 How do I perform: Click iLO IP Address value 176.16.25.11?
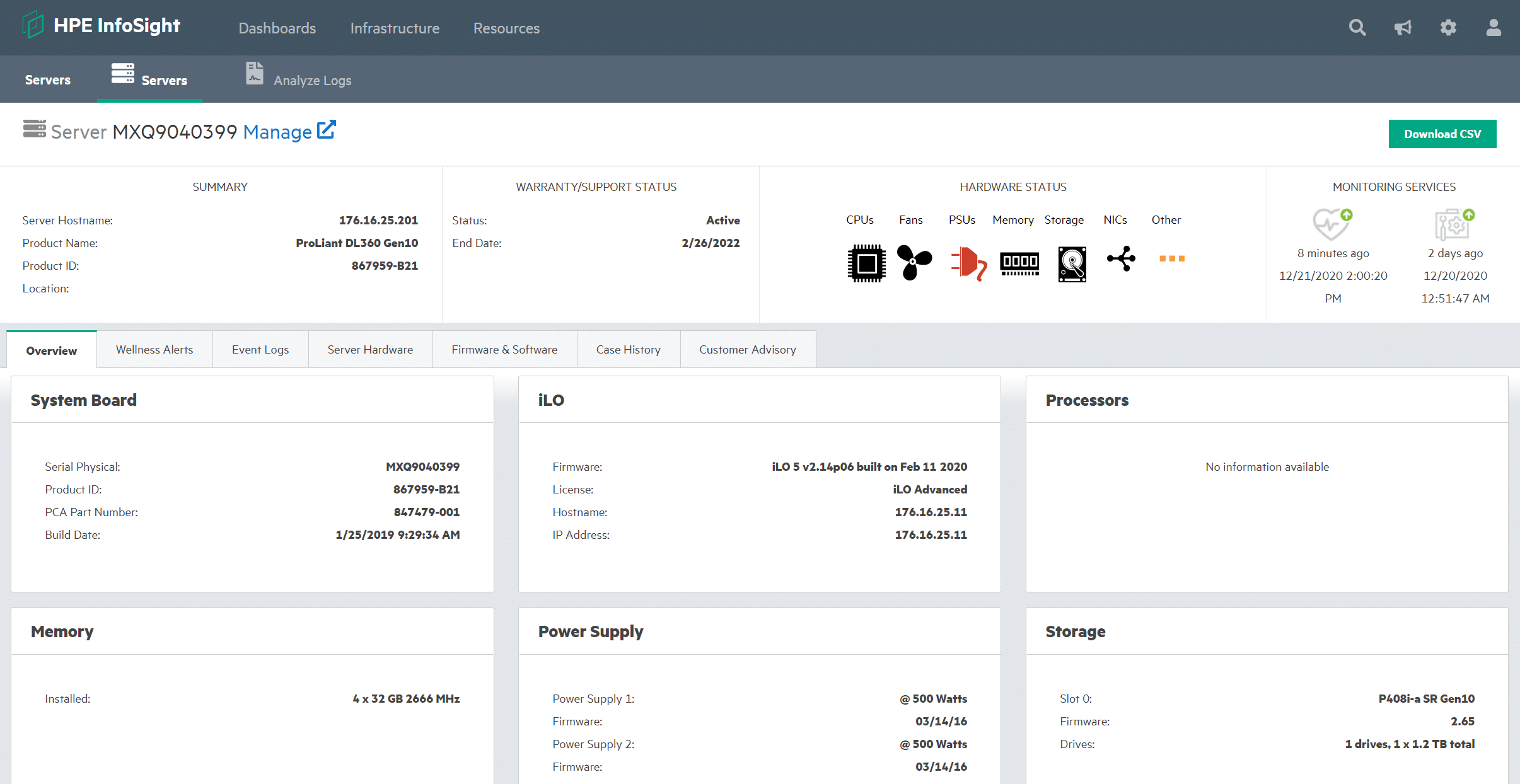point(931,534)
